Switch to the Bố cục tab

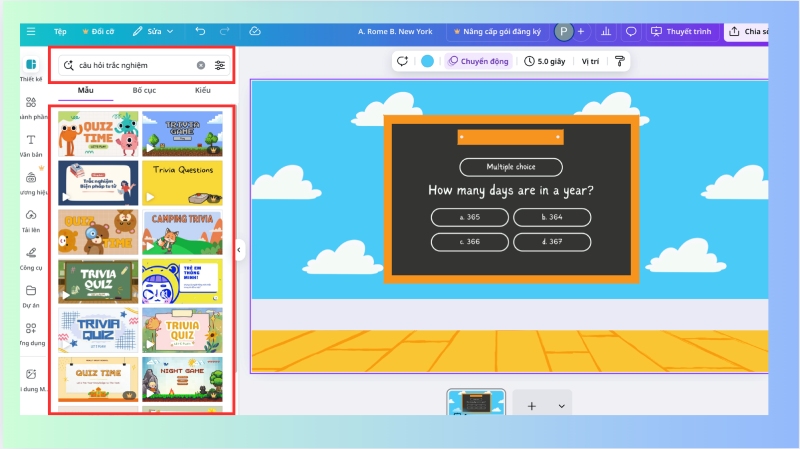pos(144,91)
